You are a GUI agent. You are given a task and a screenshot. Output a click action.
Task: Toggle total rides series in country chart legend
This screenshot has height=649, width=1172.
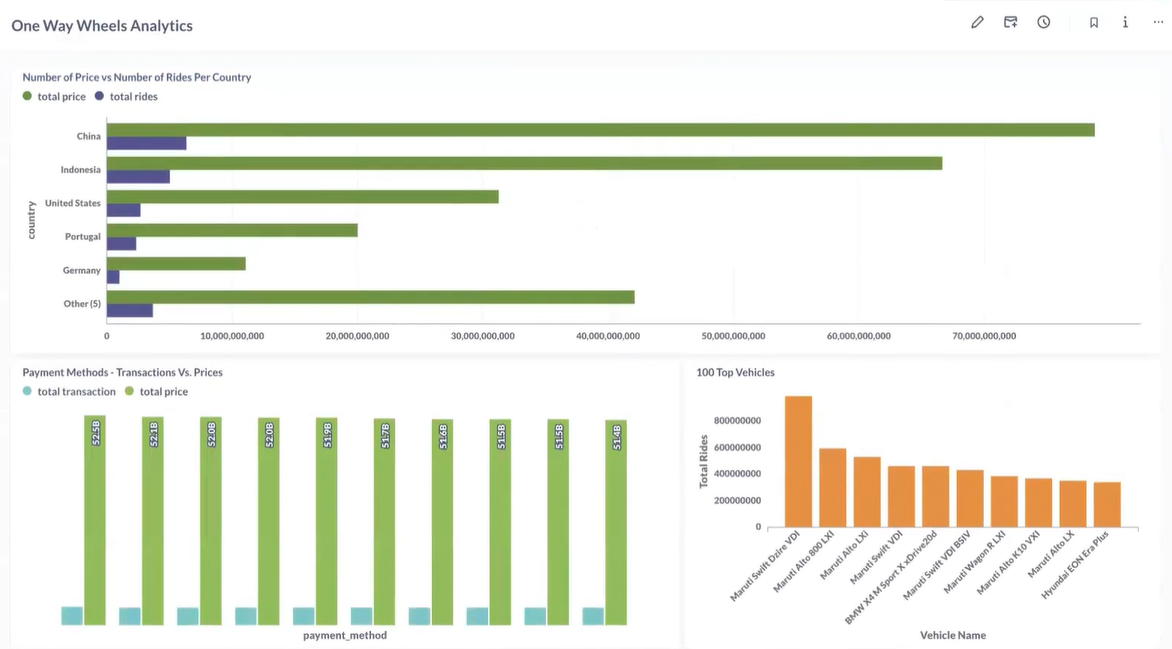(126, 97)
